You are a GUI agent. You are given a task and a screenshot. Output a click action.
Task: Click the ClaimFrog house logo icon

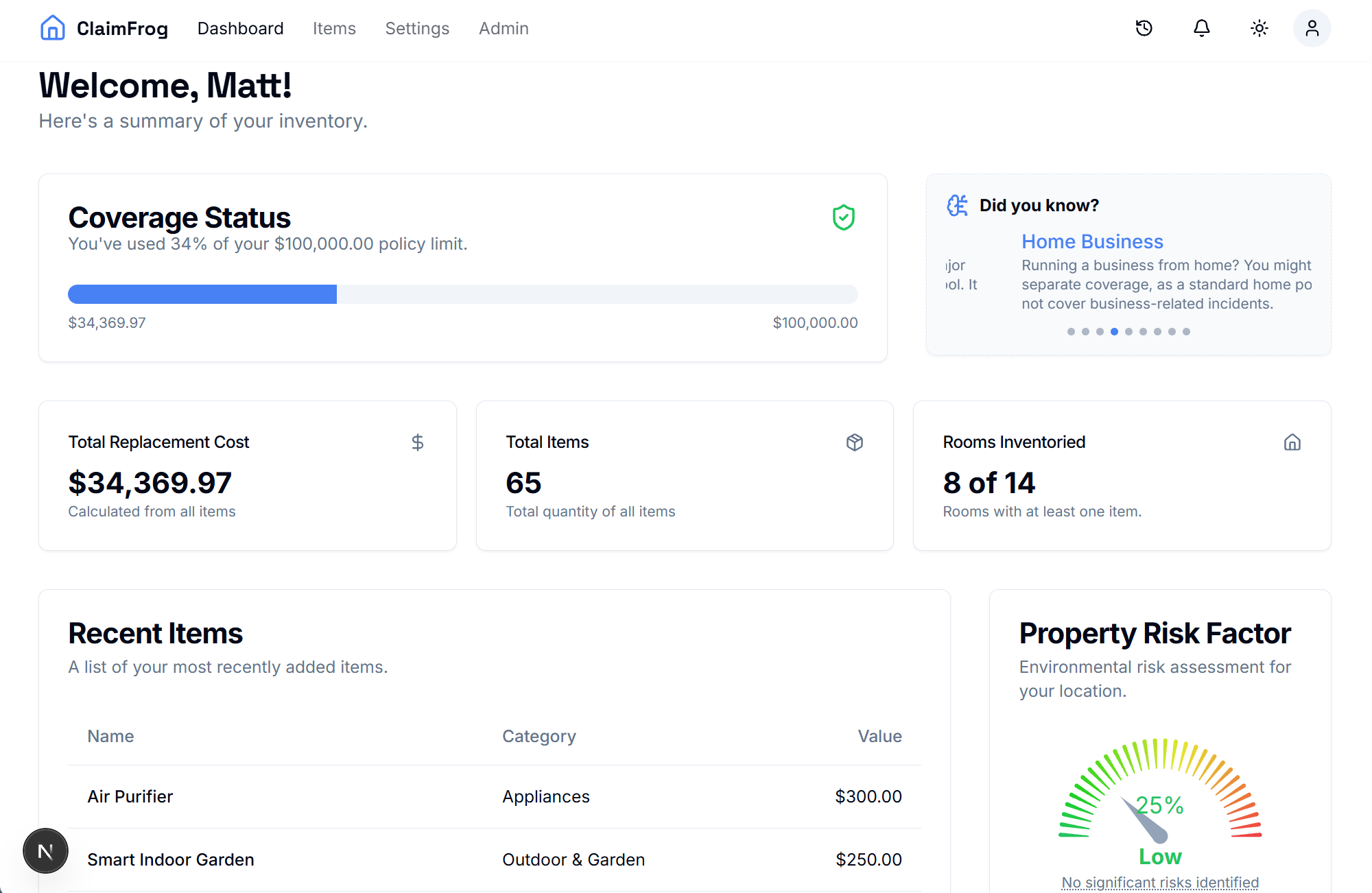pos(53,28)
